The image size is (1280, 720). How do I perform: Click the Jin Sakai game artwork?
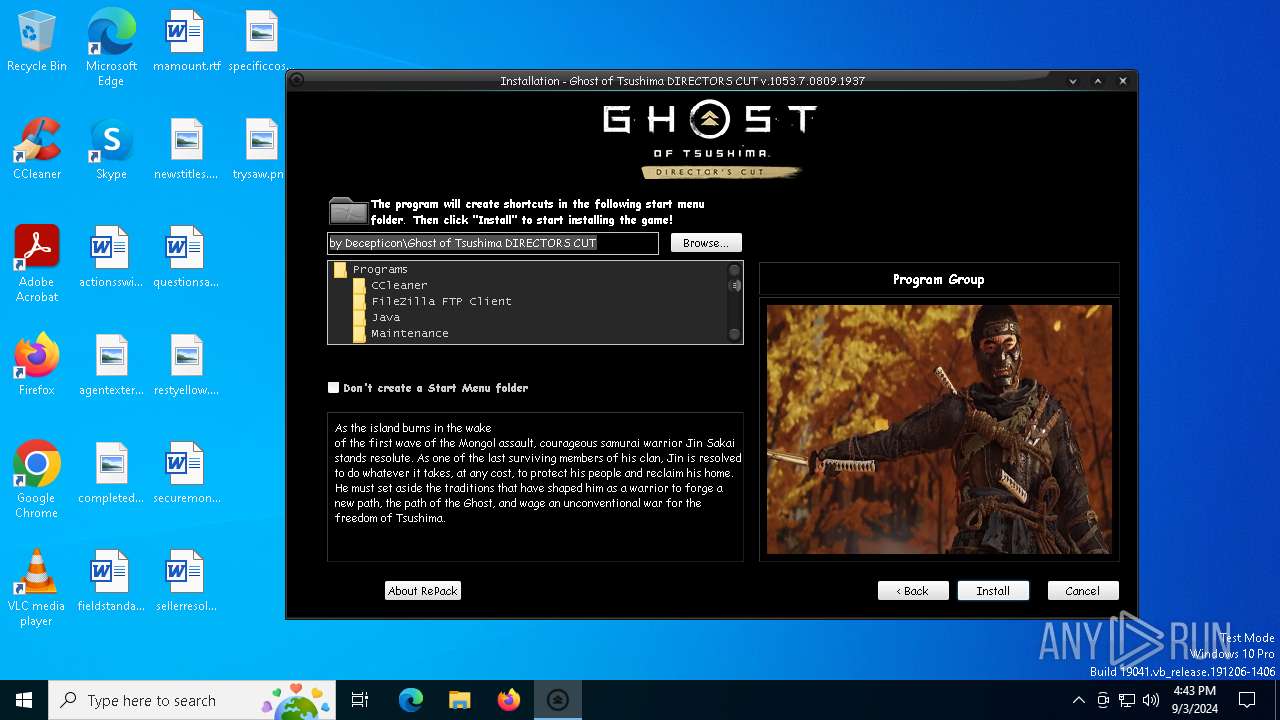[x=939, y=429]
